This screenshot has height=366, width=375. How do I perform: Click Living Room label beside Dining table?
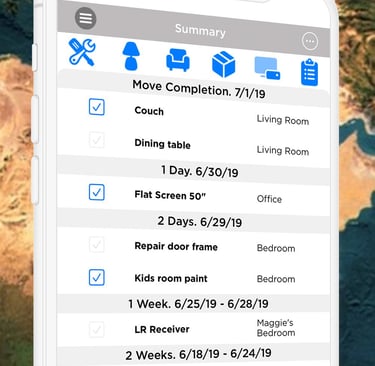[x=283, y=151]
